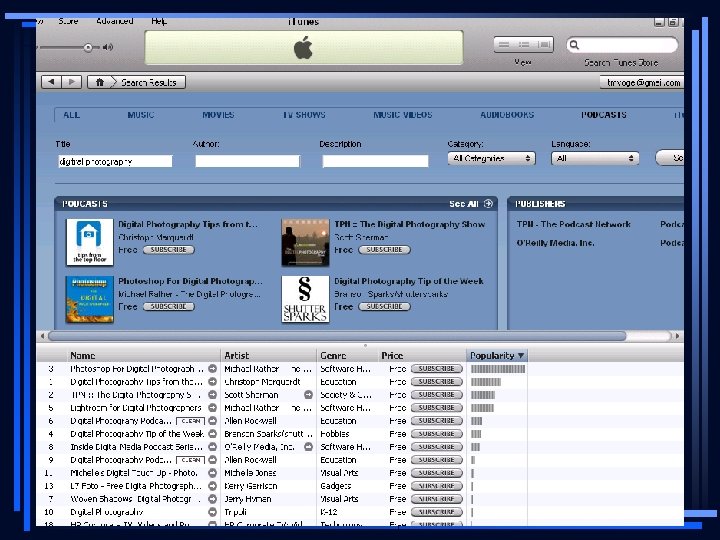
Task: Focus the Search iTunes Store box
Action: tap(622, 45)
